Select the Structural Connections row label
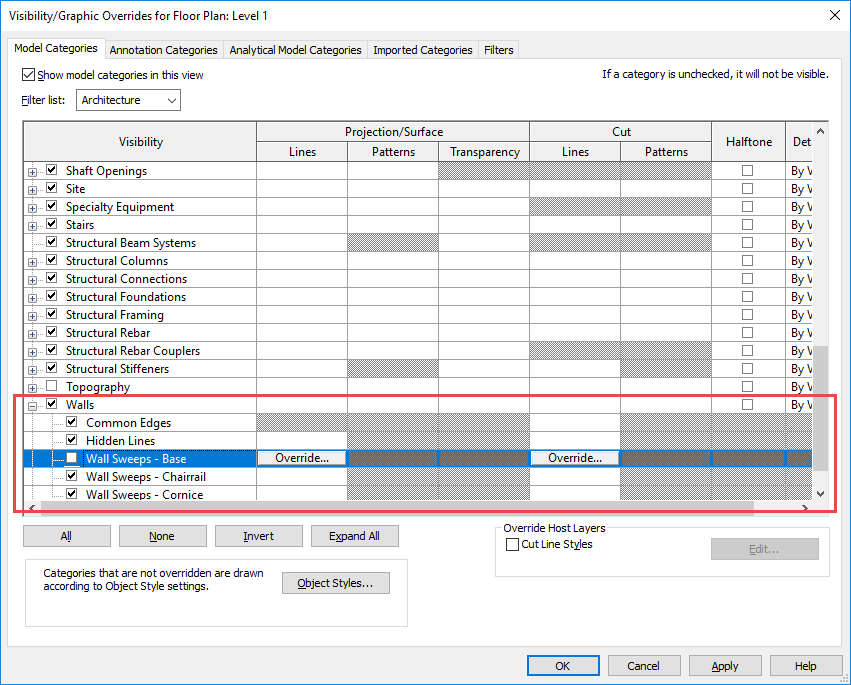The image size is (851, 685). click(126, 278)
